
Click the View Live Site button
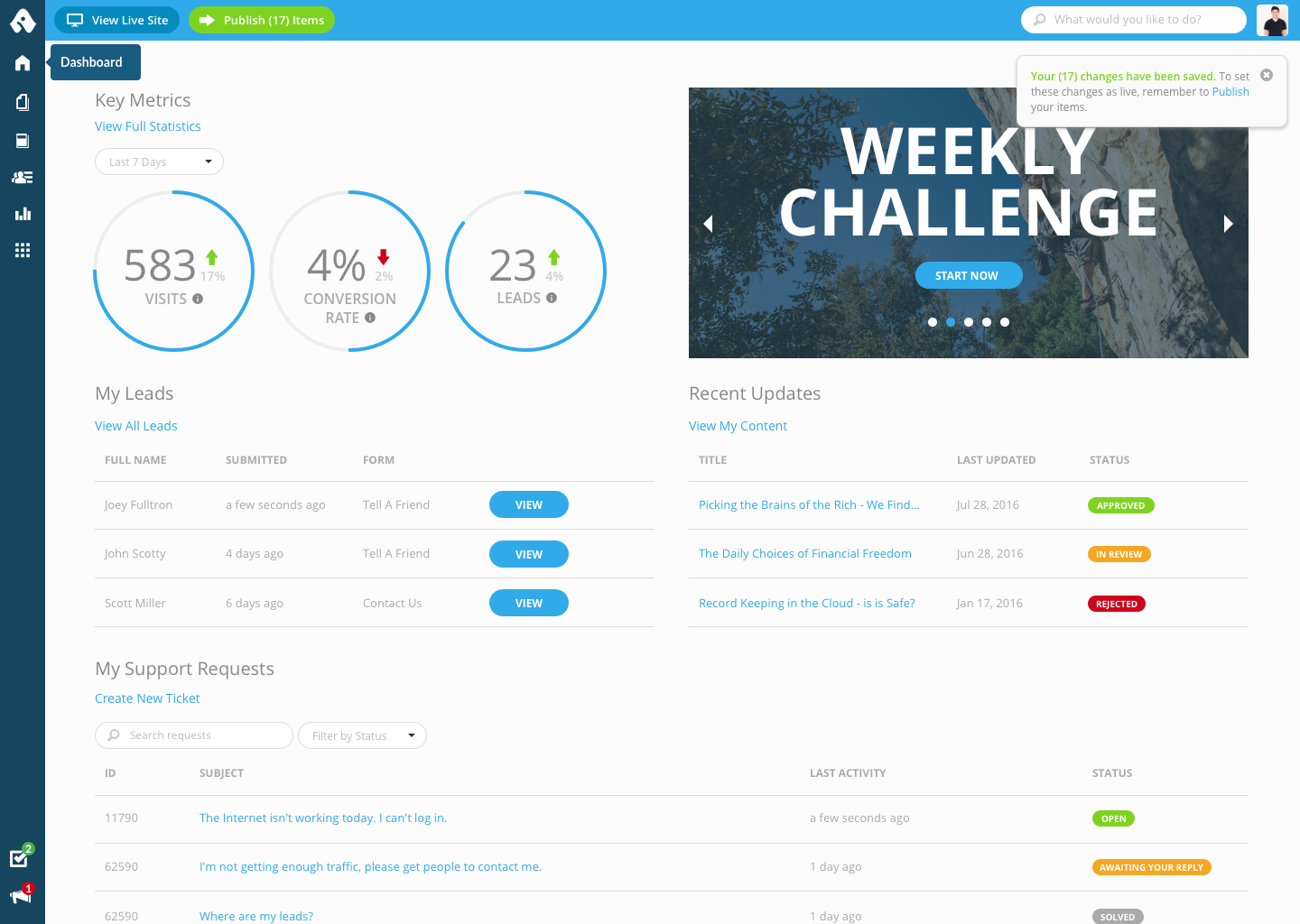tap(116, 20)
